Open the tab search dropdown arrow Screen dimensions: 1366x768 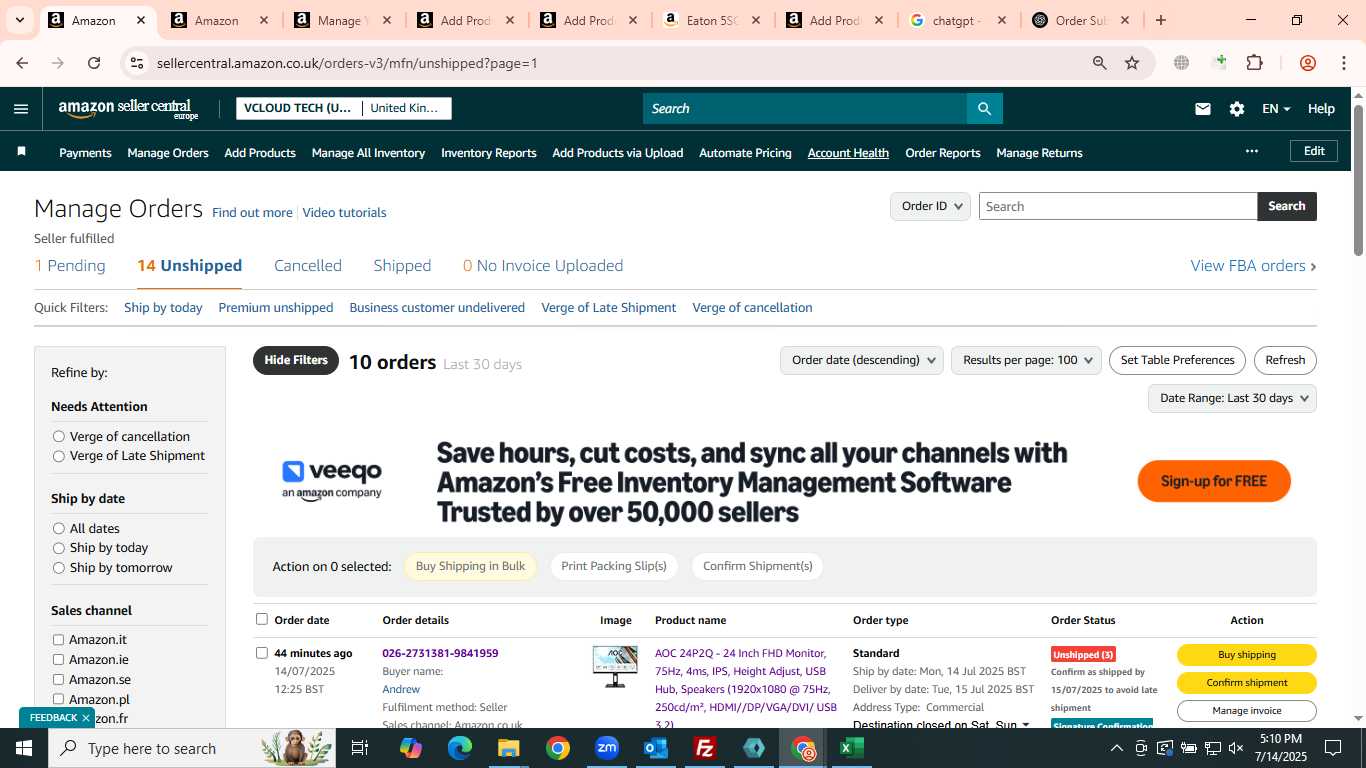click(x=19, y=20)
